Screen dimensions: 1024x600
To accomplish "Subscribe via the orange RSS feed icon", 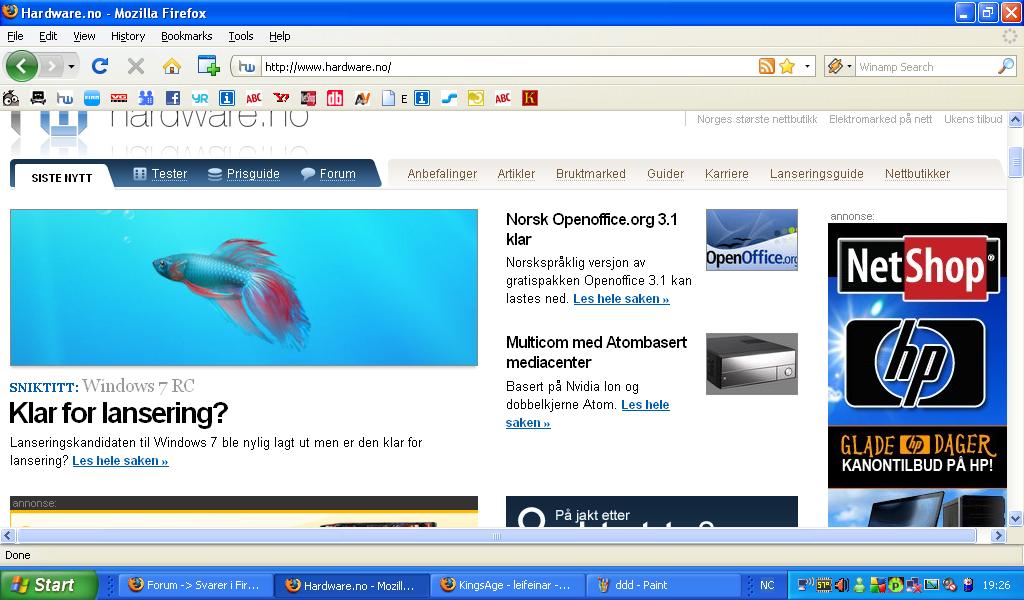I will pos(767,66).
